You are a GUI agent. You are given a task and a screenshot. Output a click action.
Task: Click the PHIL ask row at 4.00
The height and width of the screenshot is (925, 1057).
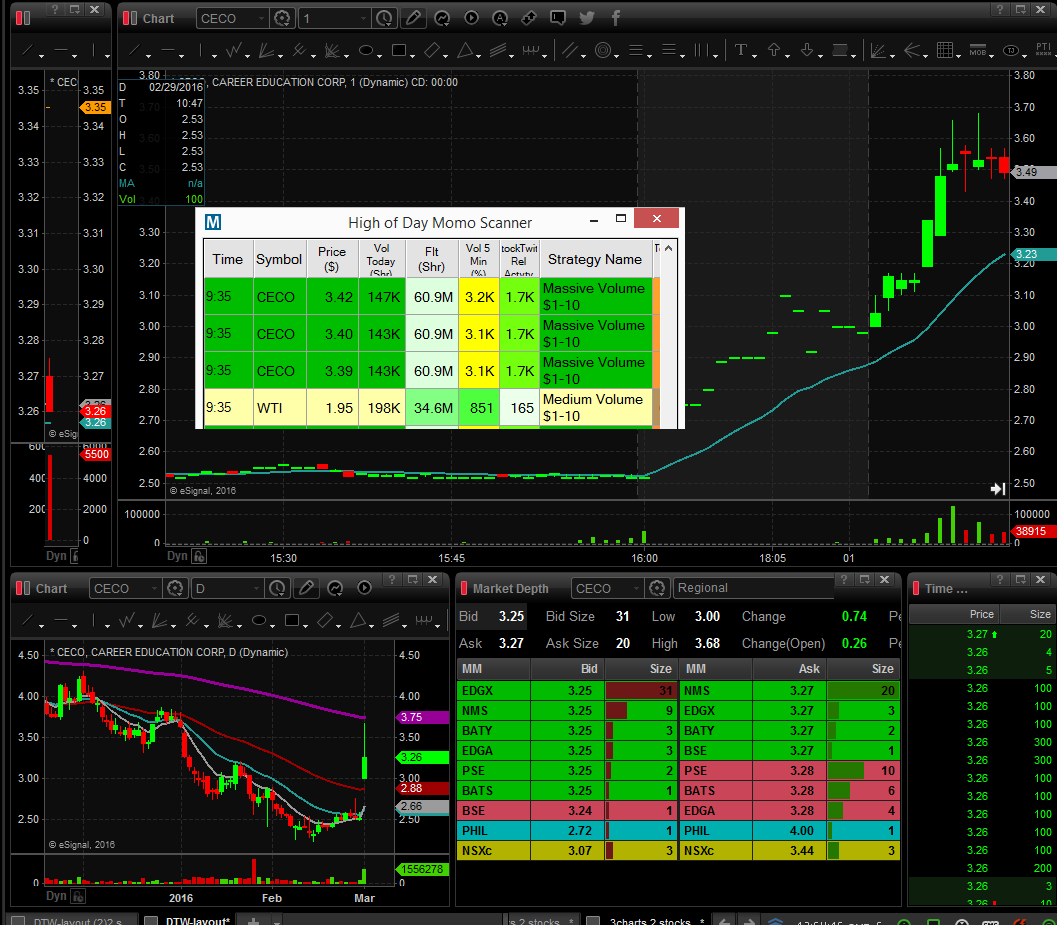[789, 831]
